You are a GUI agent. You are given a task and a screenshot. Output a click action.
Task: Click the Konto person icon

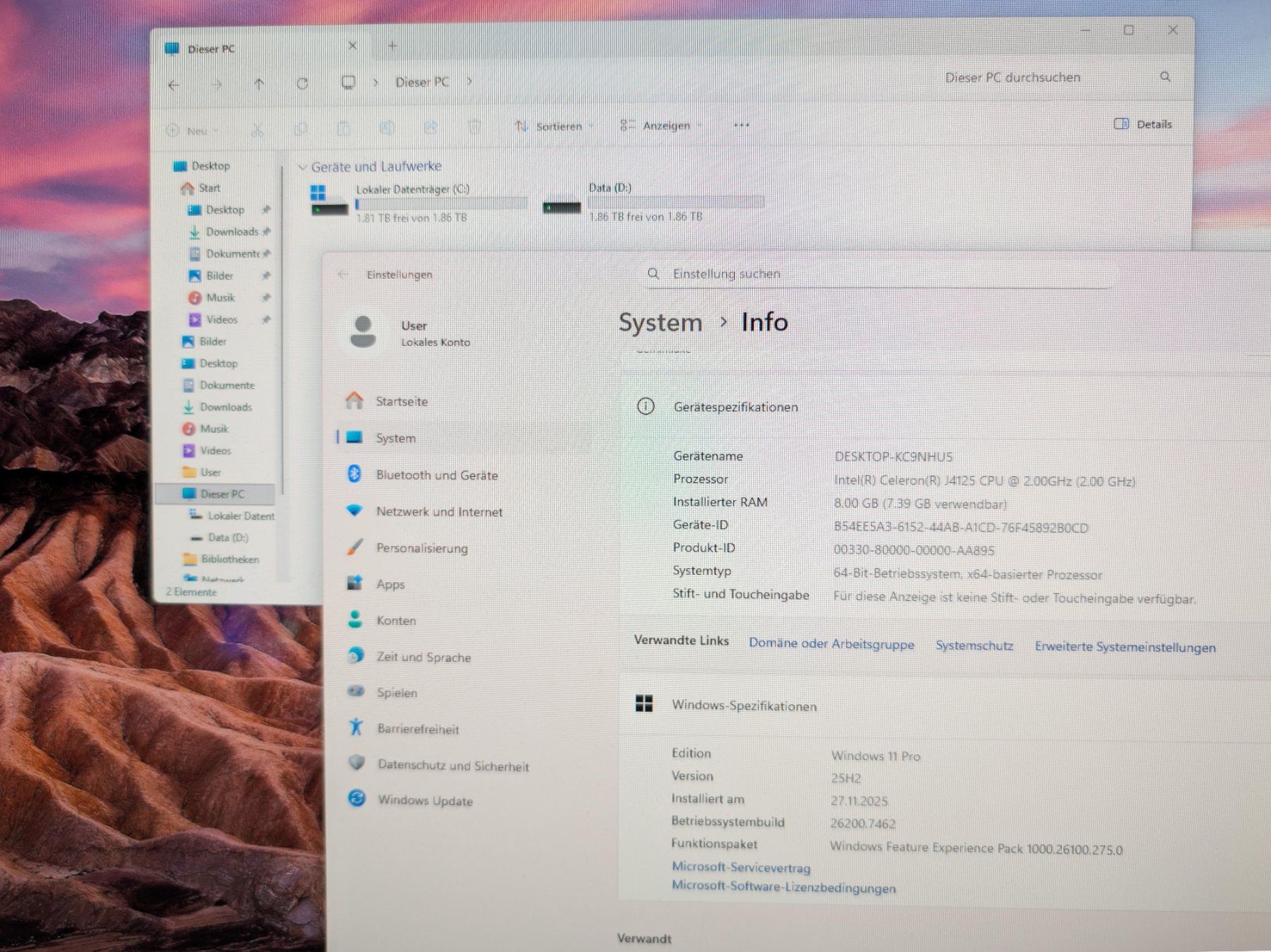pos(355,619)
